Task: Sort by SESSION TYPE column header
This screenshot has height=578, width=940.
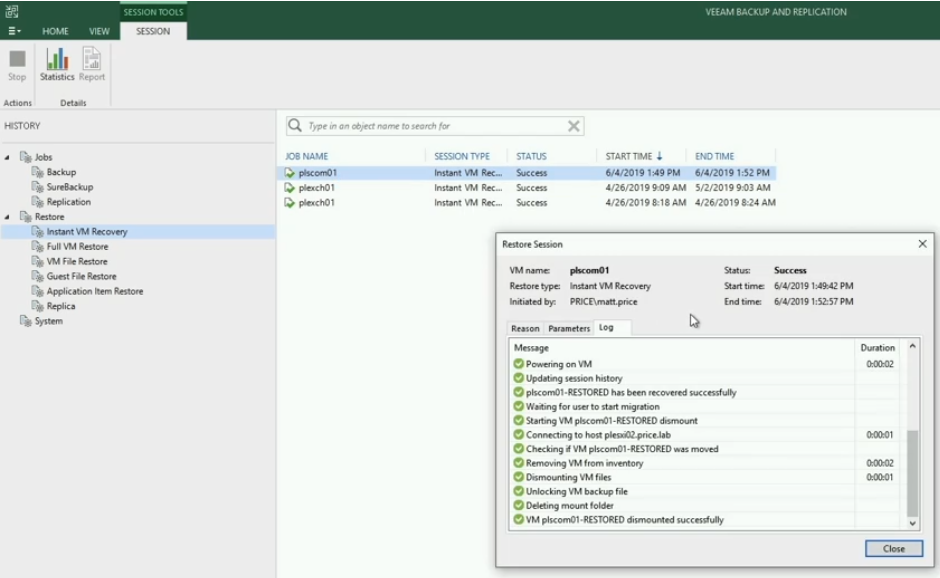Action: click(462, 156)
